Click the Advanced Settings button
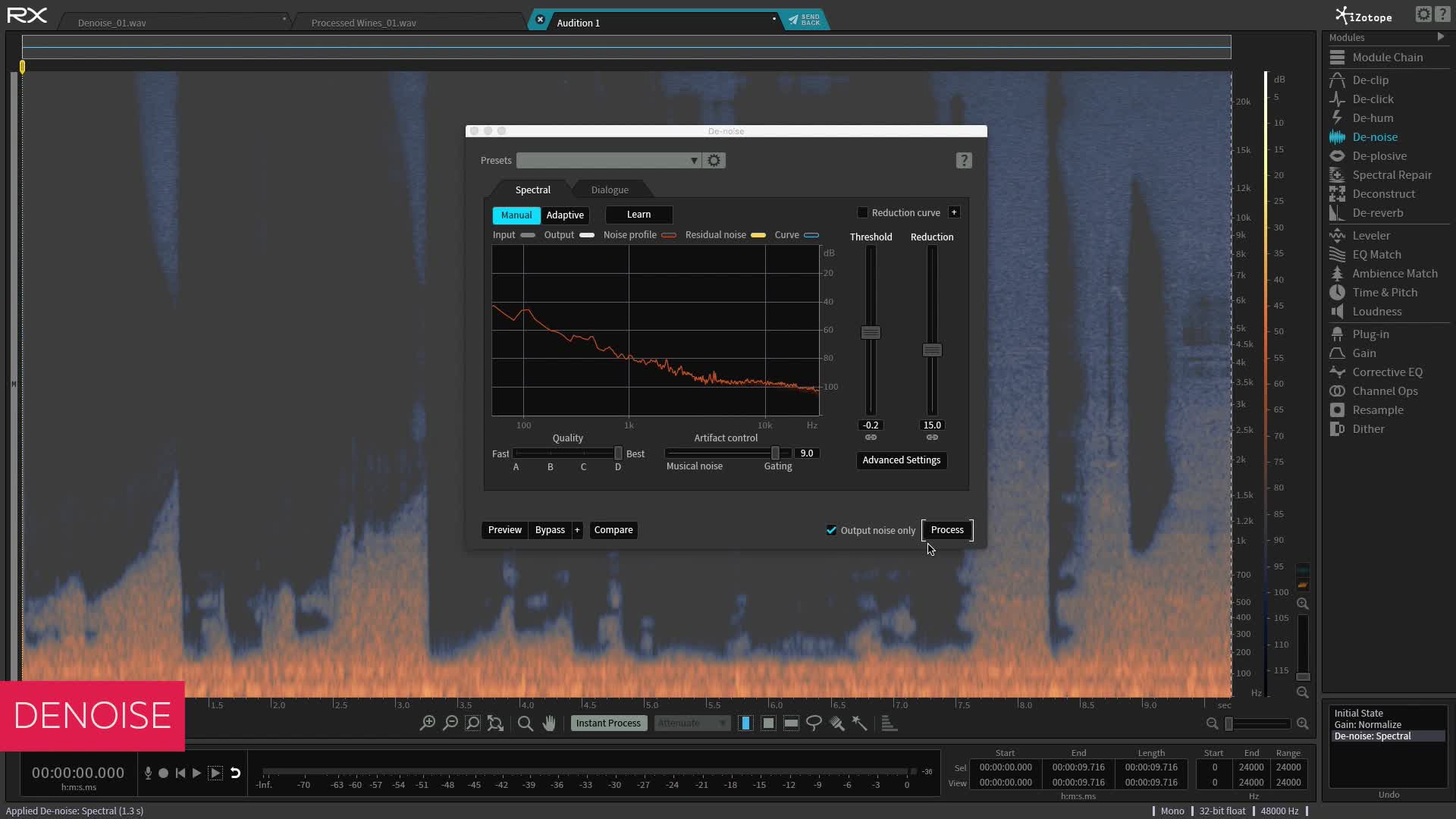The width and height of the screenshot is (1456, 819). (901, 460)
